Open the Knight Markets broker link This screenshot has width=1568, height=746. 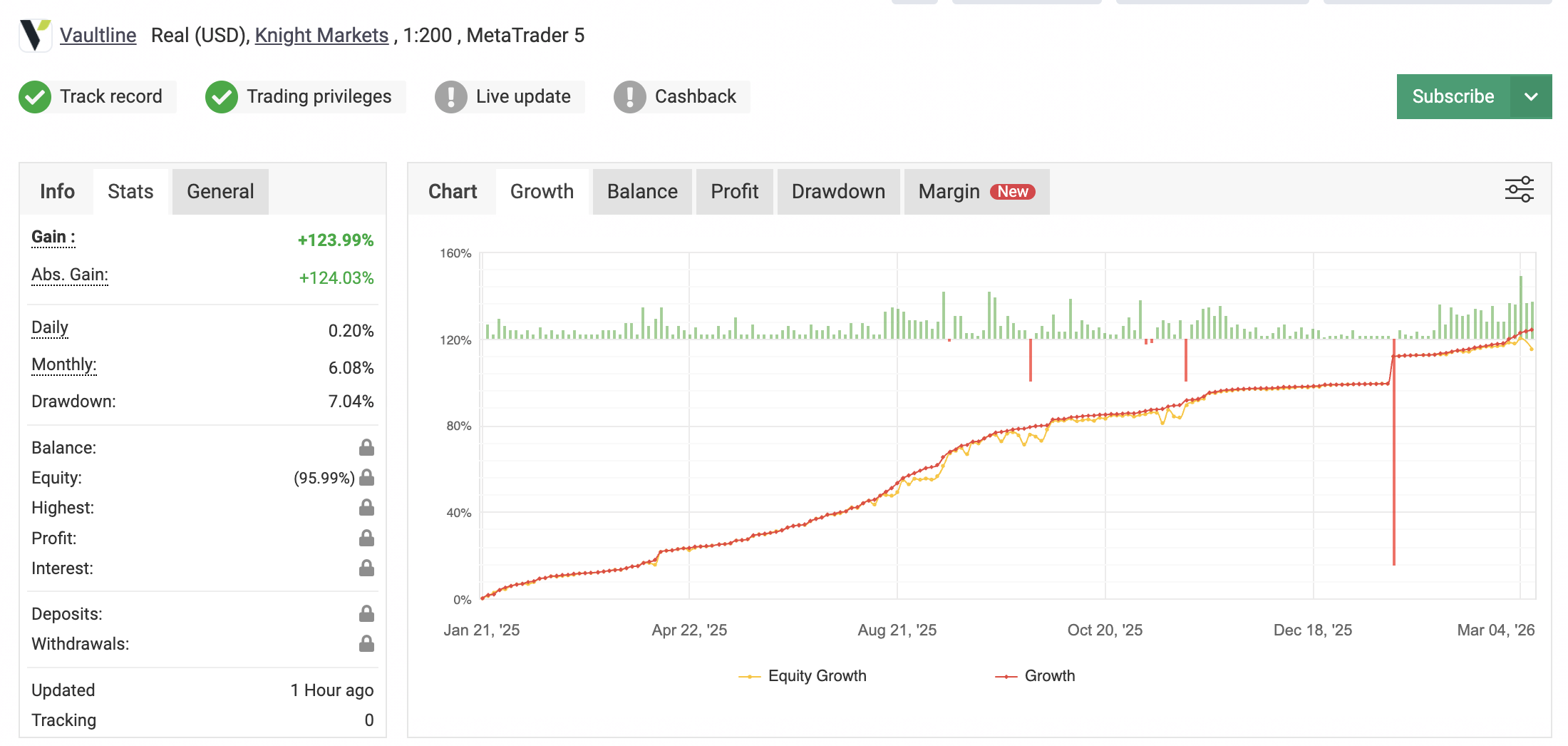pyautogui.click(x=321, y=36)
